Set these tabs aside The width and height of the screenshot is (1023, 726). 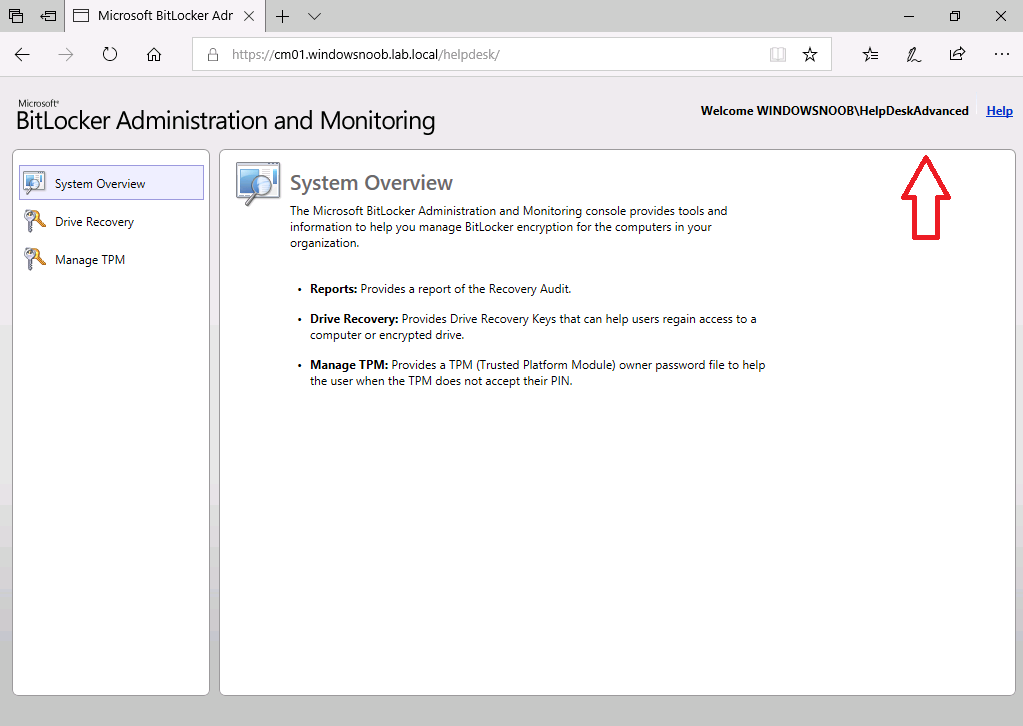click(48, 16)
